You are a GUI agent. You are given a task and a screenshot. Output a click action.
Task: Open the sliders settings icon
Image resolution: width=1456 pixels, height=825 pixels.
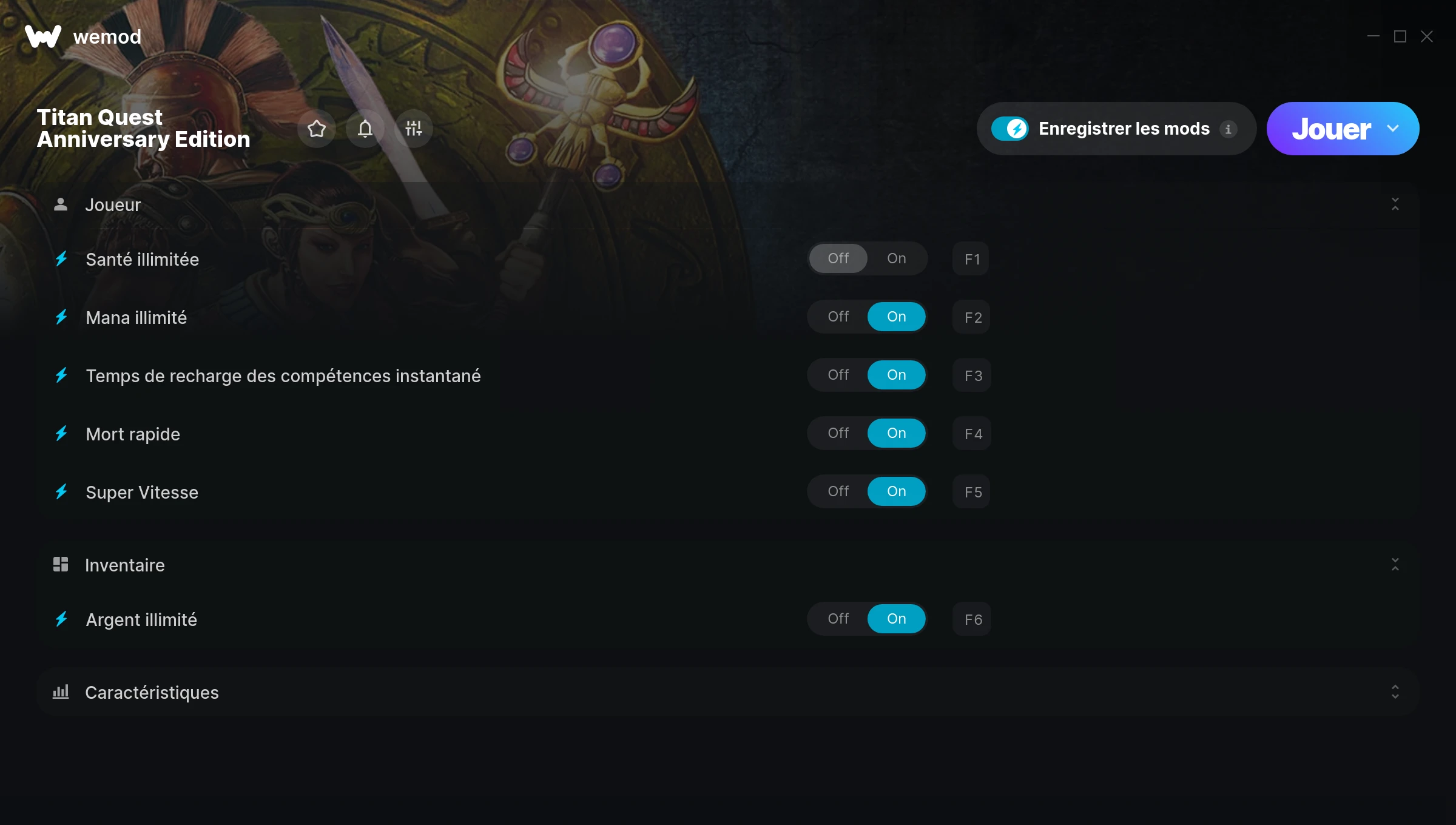point(414,129)
